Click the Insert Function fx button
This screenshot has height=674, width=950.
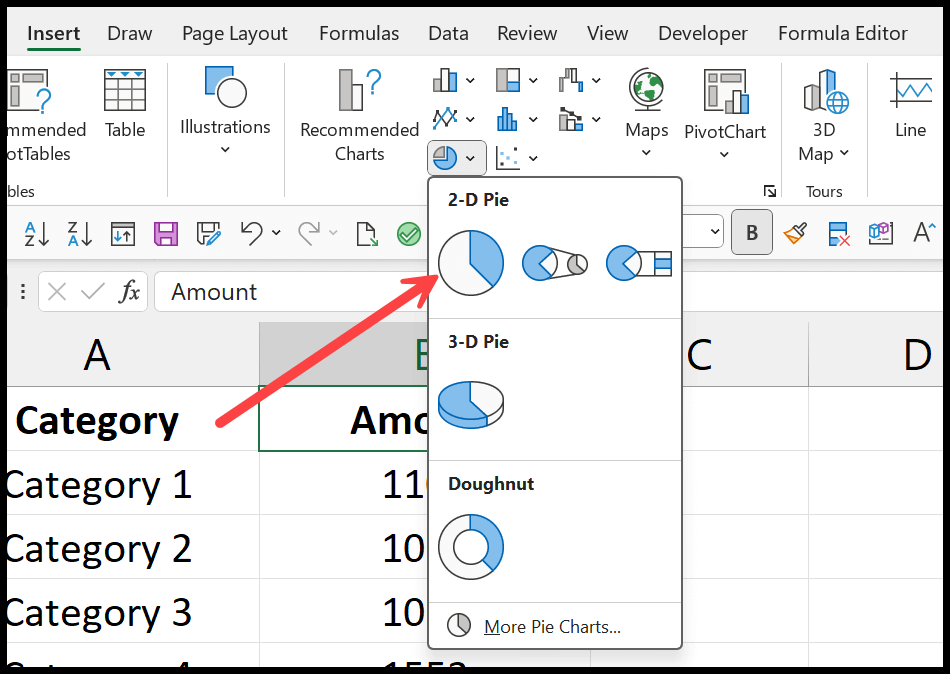[129, 292]
